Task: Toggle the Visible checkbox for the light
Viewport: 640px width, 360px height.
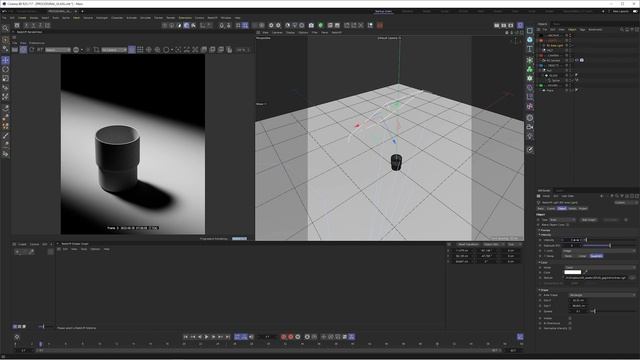Action: click(x=570, y=318)
